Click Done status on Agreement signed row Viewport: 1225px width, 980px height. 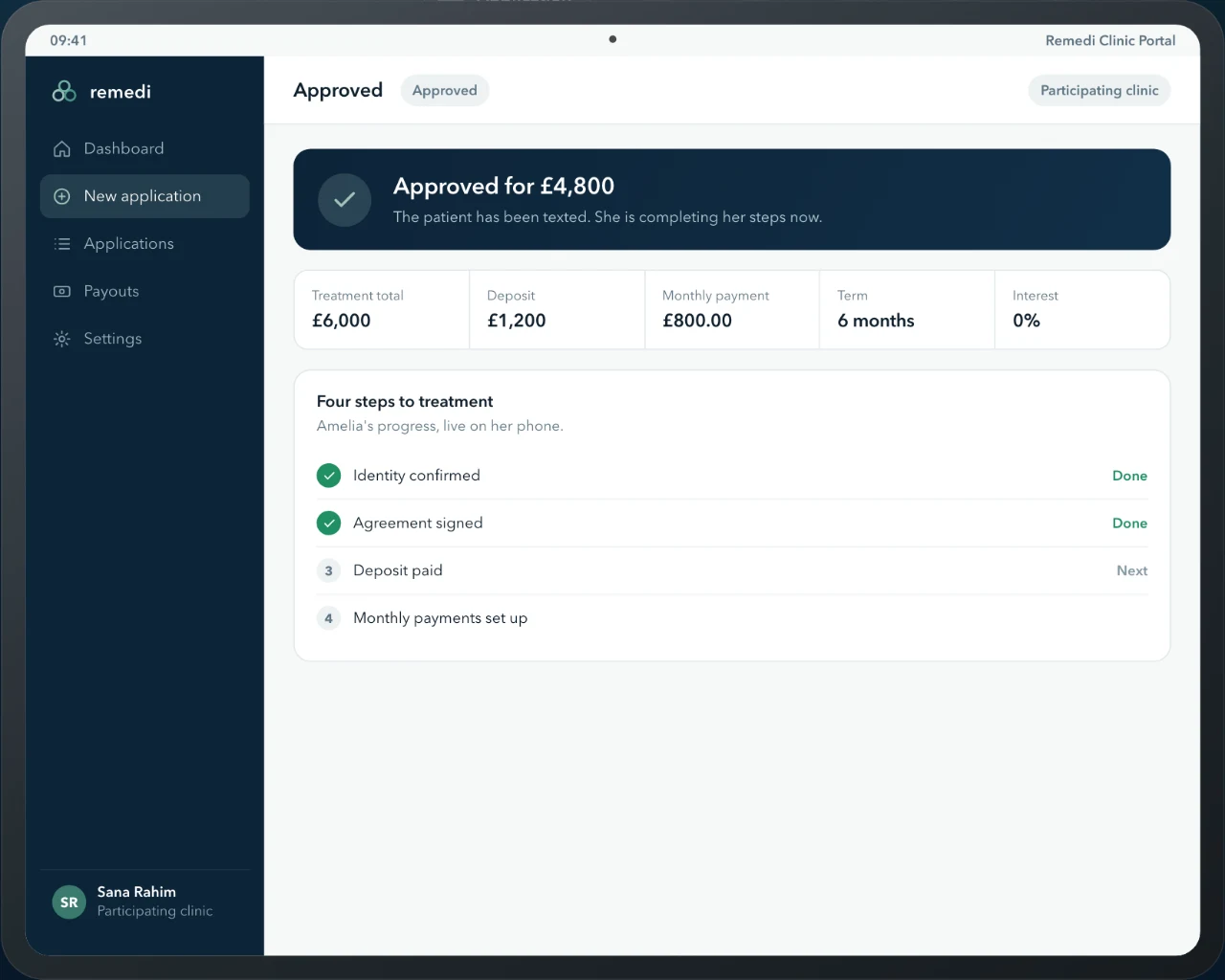(x=1129, y=523)
